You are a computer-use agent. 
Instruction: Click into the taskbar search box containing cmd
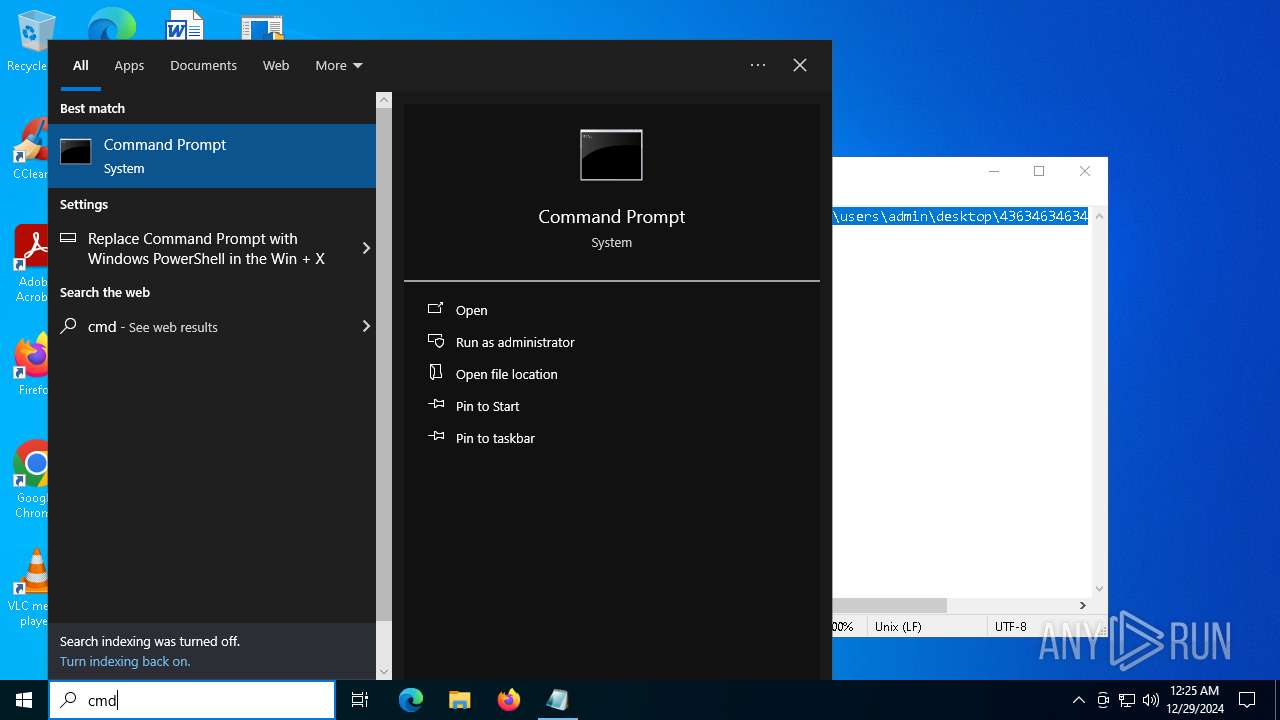[x=192, y=700]
